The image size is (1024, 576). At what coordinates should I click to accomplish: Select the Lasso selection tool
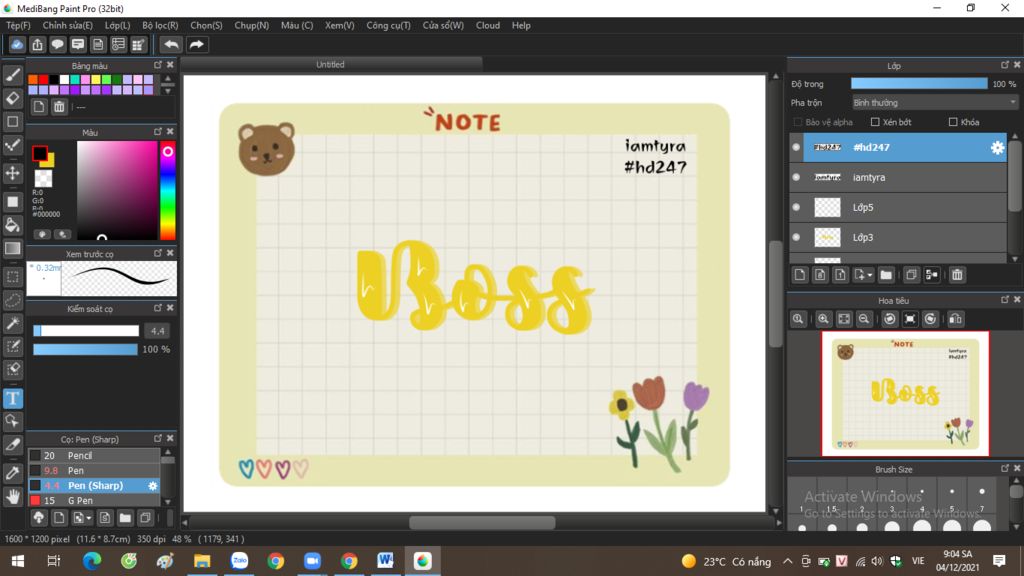point(12,300)
